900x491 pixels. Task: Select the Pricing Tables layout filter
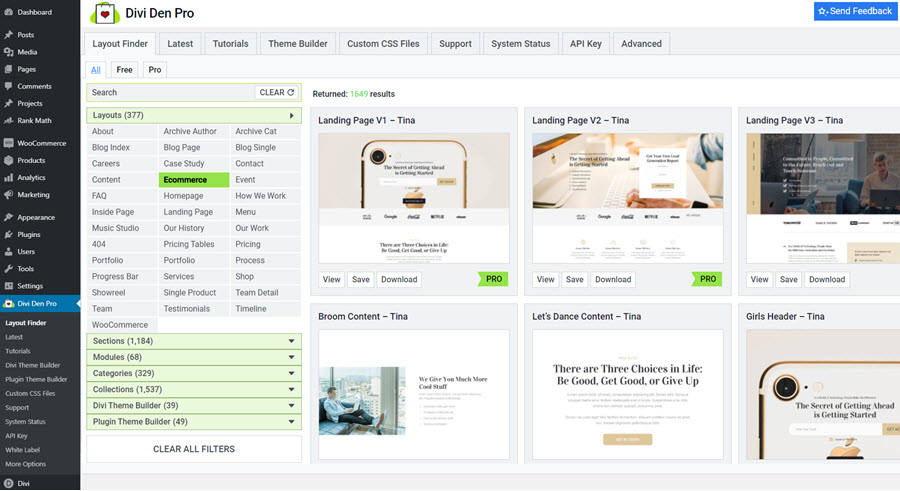coord(194,244)
